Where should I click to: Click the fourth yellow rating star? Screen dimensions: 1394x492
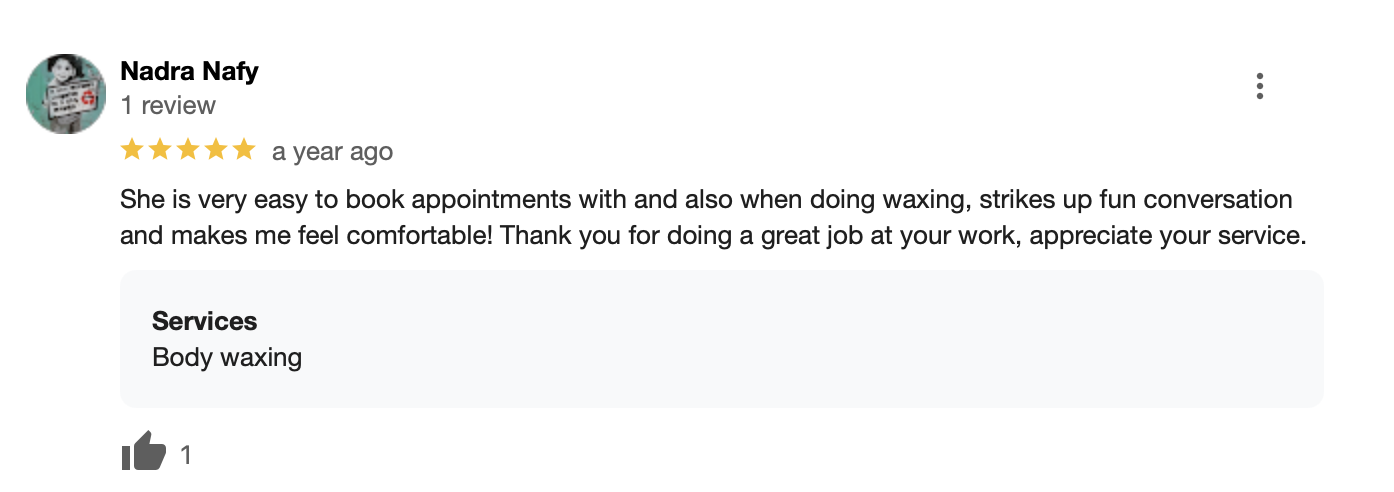[216, 150]
